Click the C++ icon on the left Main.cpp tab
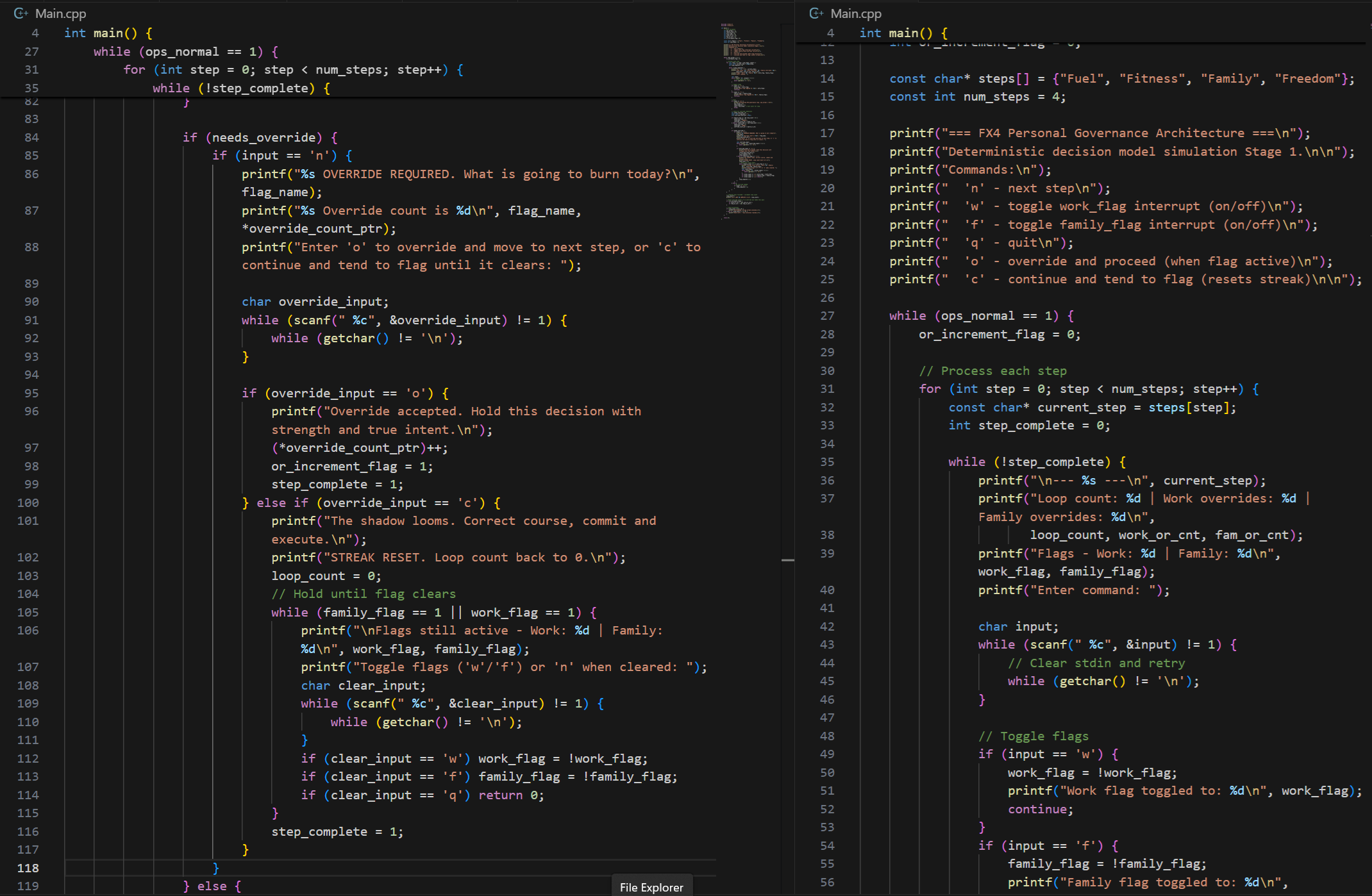 22,13
